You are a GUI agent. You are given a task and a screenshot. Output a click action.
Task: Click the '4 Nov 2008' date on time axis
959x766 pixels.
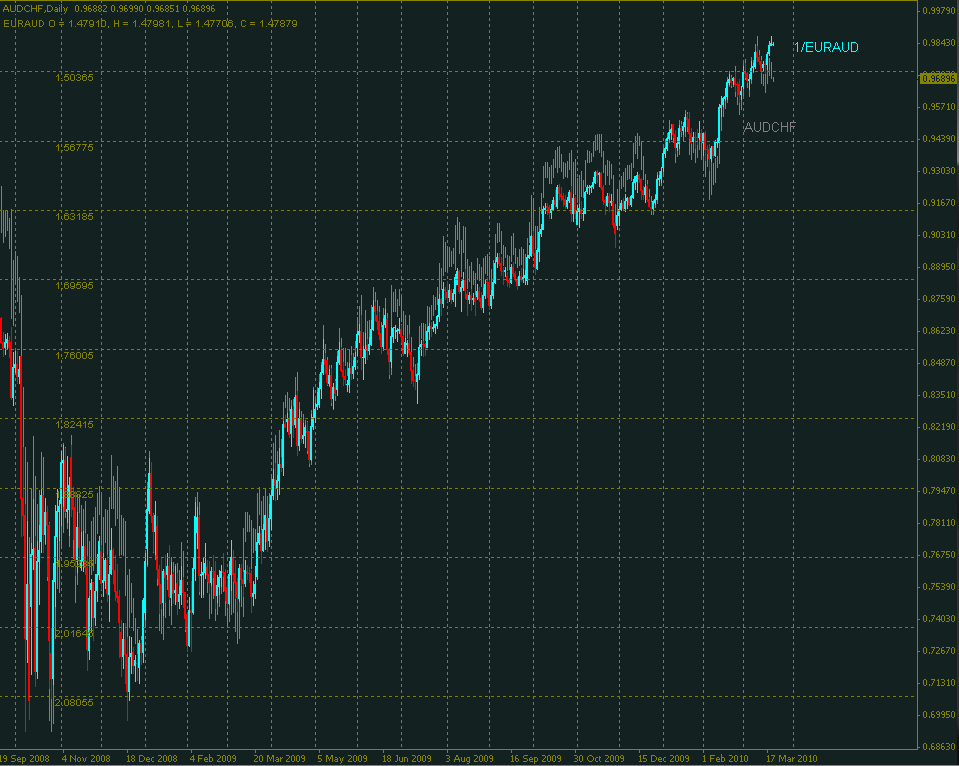click(86, 759)
